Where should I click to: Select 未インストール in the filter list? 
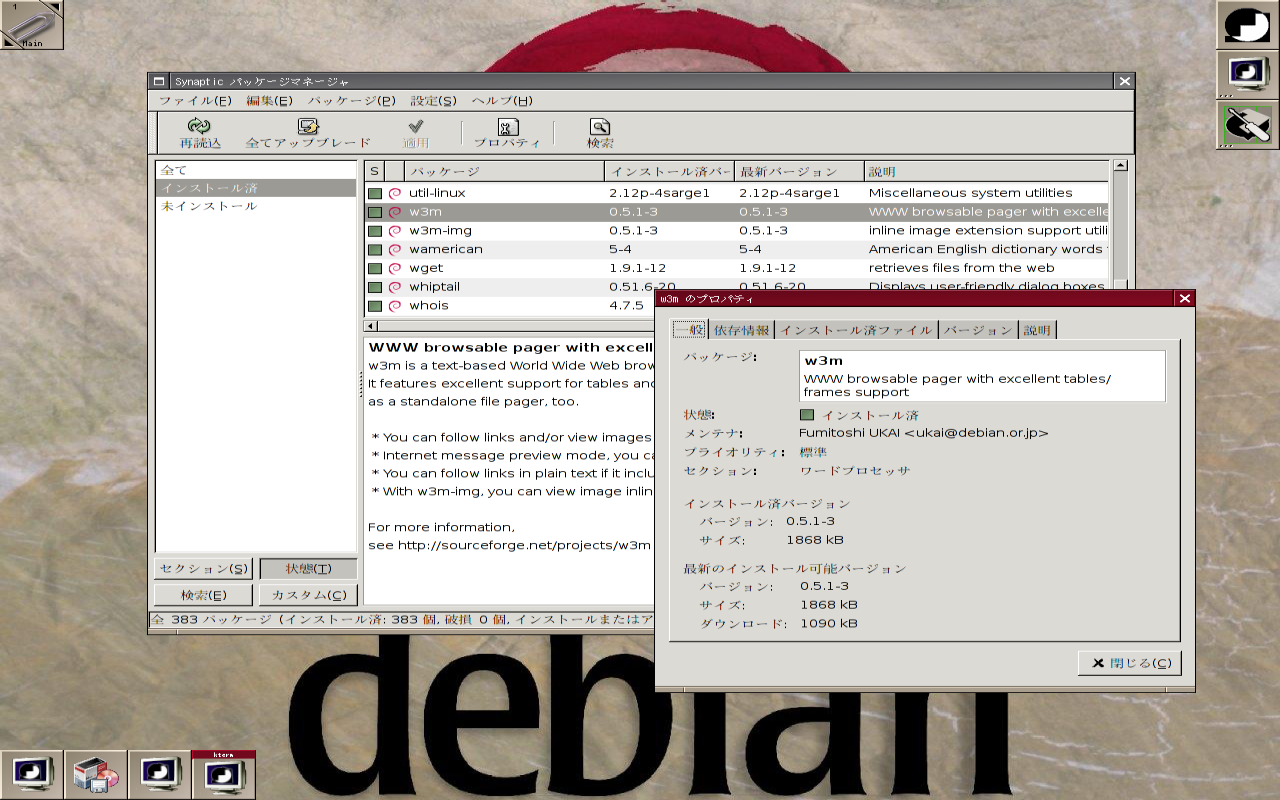pyautogui.click(x=256, y=206)
